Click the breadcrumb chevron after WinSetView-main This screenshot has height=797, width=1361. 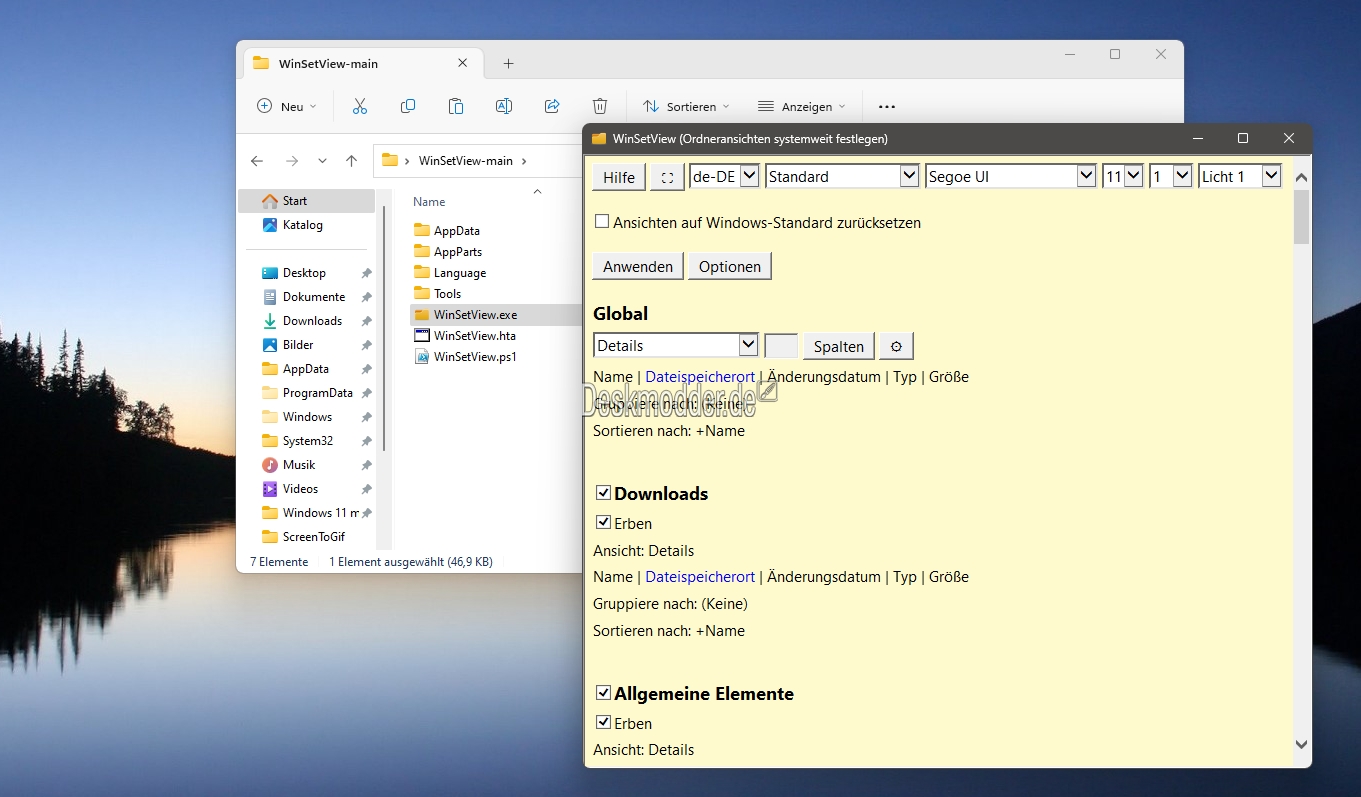524,161
